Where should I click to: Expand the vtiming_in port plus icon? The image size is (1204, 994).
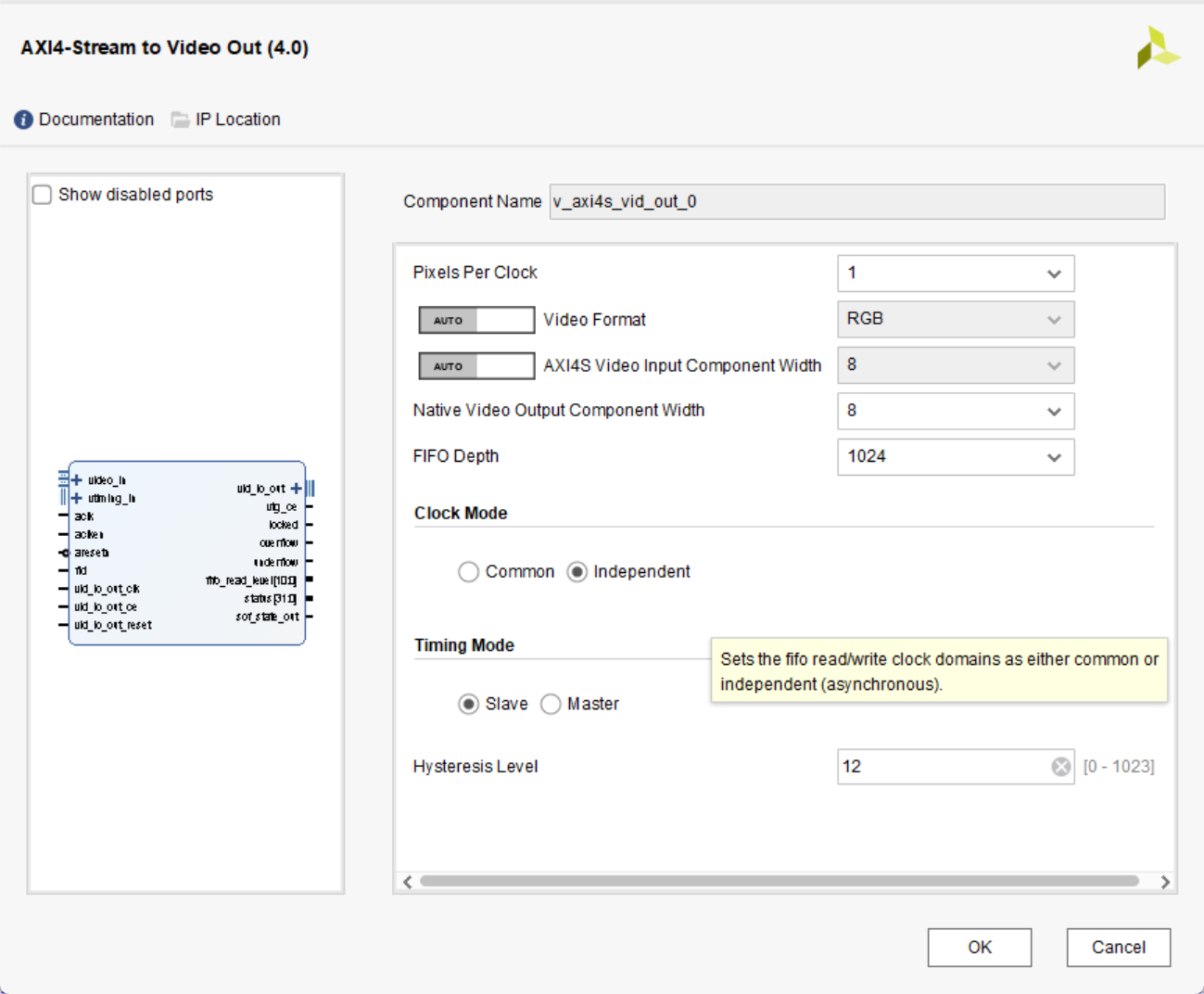(77, 498)
